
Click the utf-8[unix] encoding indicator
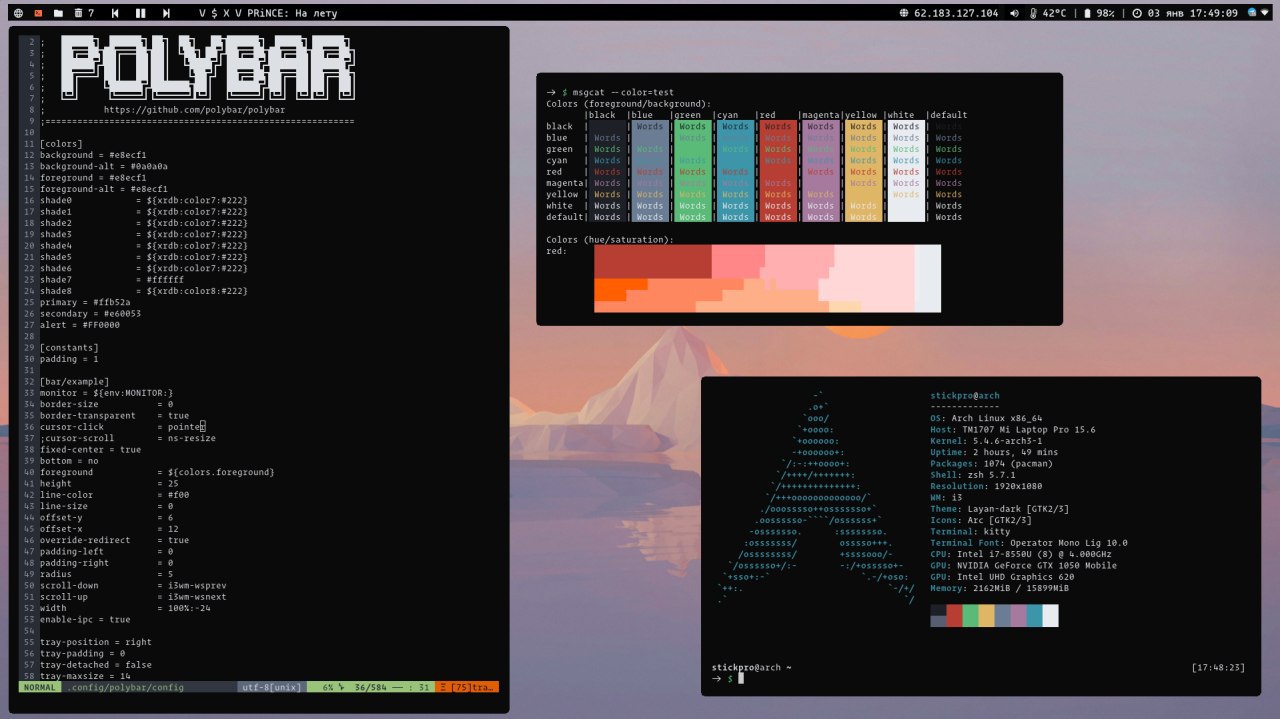point(270,687)
